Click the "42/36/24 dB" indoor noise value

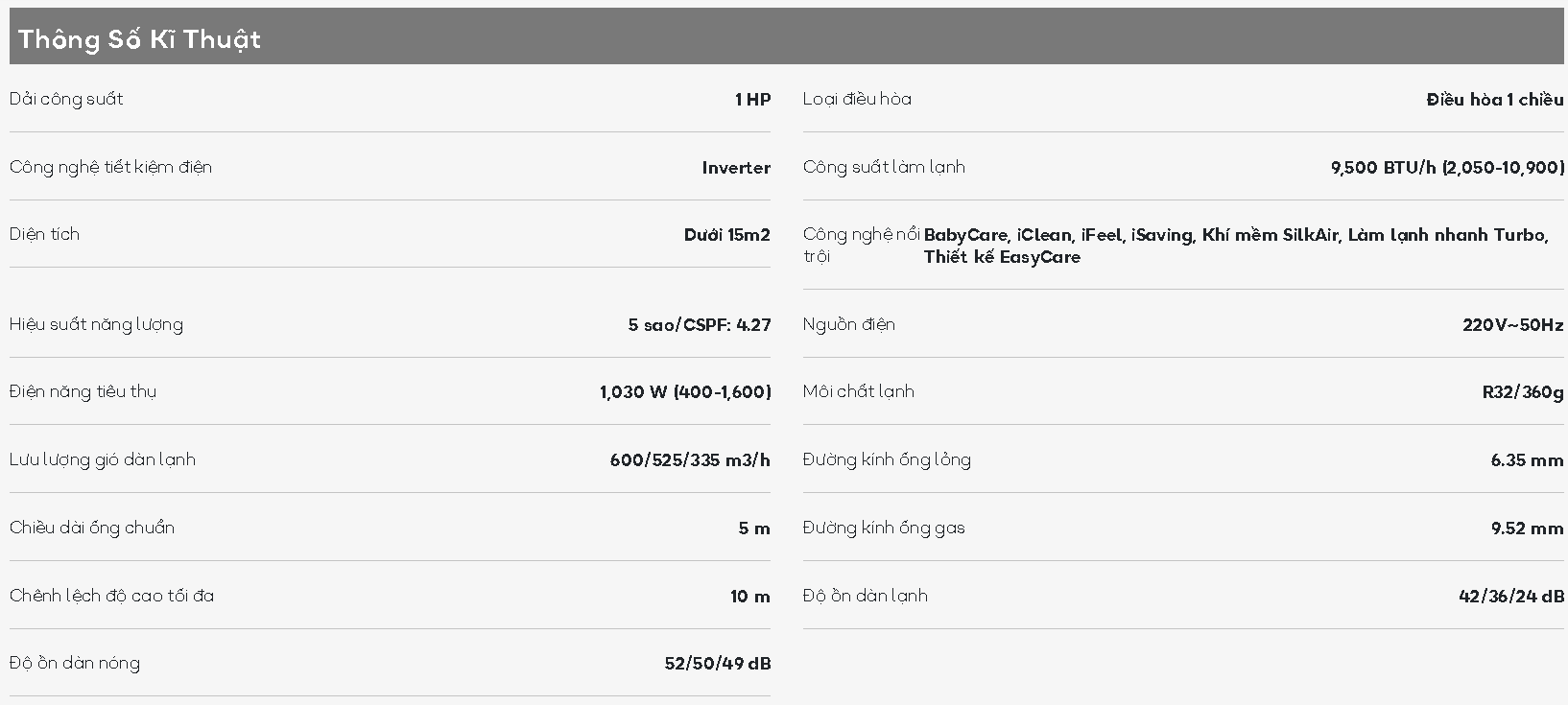click(x=1510, y=597)
